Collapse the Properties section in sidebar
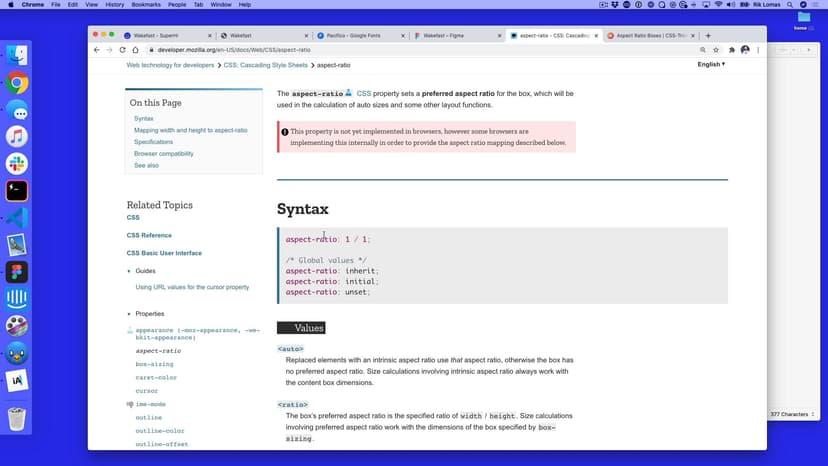Image resolution: width=828 pixels, height=466 pixels. point(128,314)
